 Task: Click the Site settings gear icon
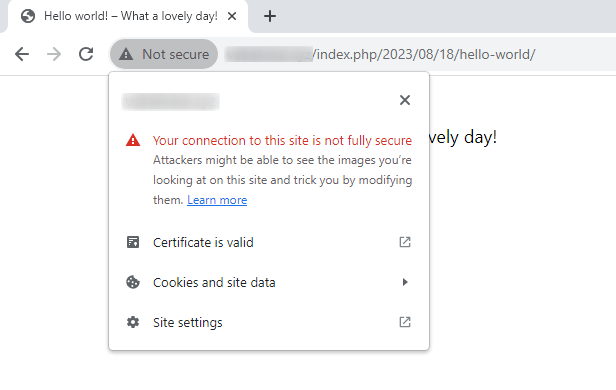133,322
